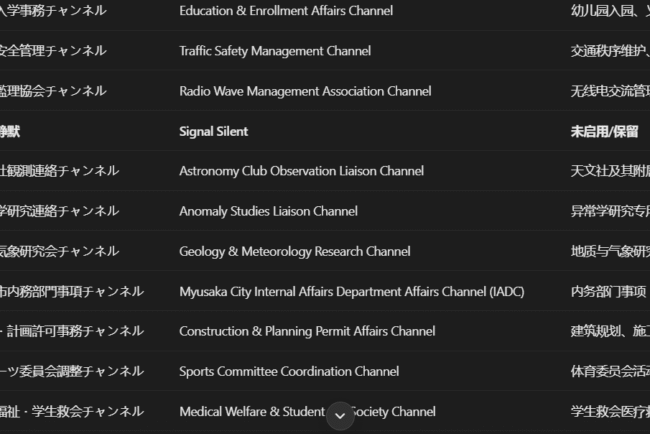Select the 監理協会チャンネル Japanese cell

(x=53, y=91)
